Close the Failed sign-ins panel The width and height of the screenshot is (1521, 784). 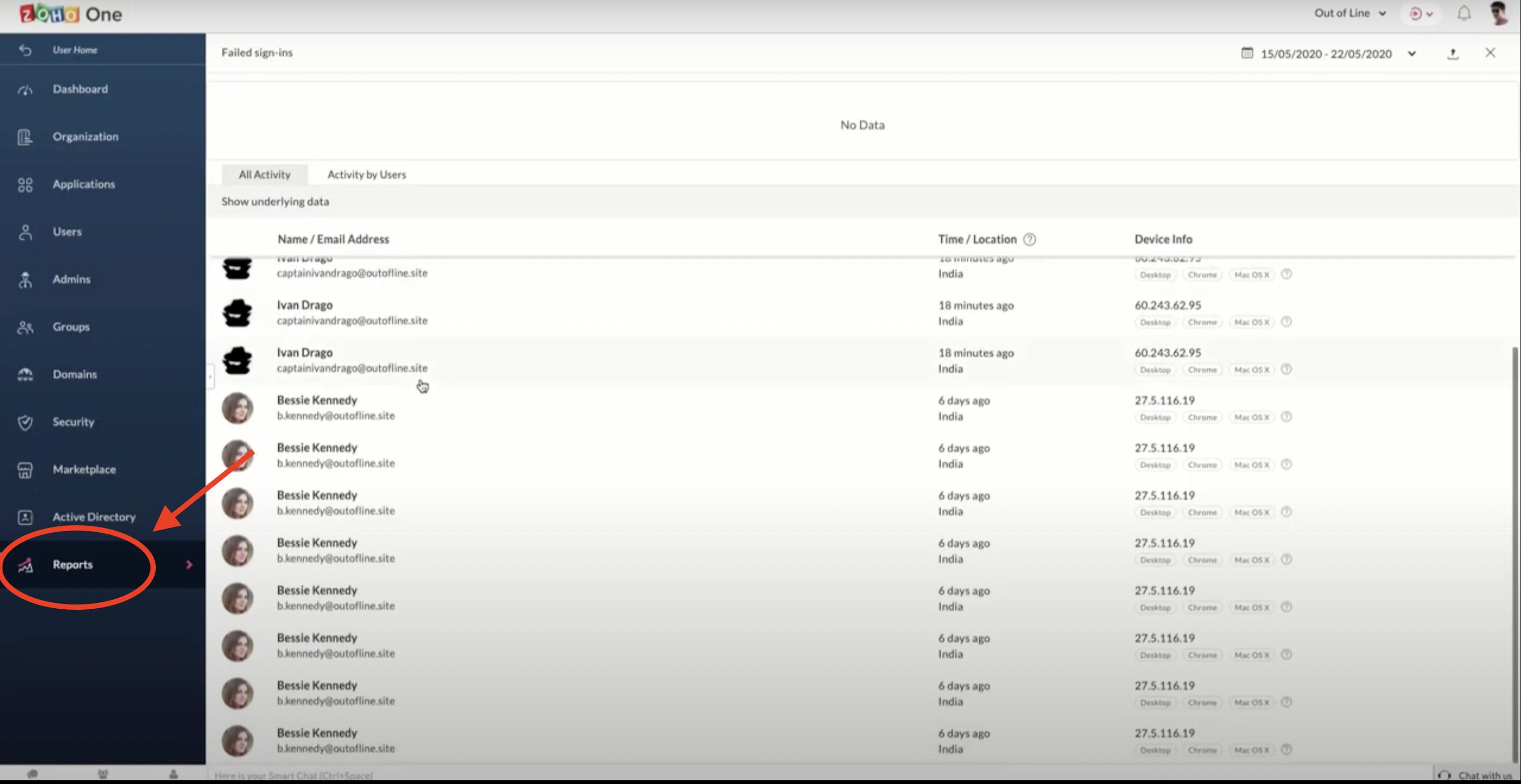1490,53
